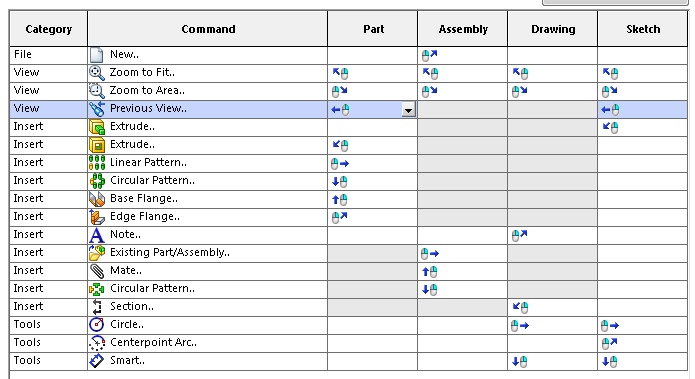Select the Sketch gesture cell for Smart
The height and width of the screenshot is (379, 695).
coord(643,361)
